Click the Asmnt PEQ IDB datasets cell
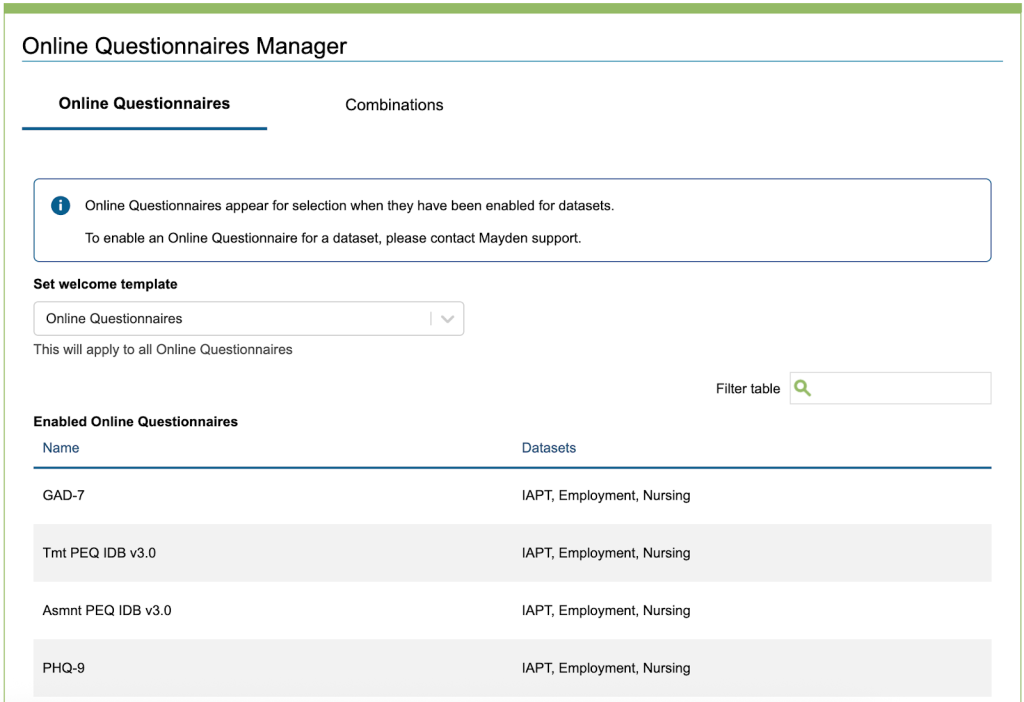Screen dimensions: 1024x702 (x=606, y=610)
